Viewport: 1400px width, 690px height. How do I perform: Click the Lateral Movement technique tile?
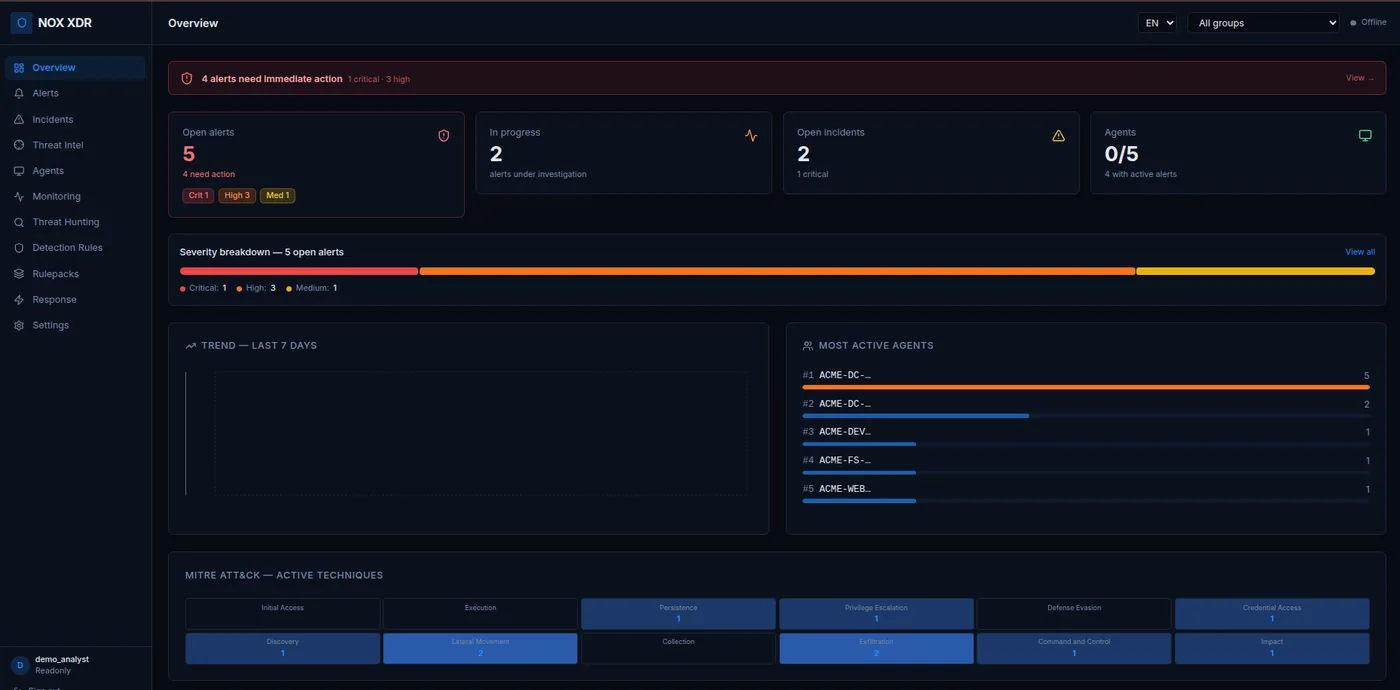click(x=480, y=648)
